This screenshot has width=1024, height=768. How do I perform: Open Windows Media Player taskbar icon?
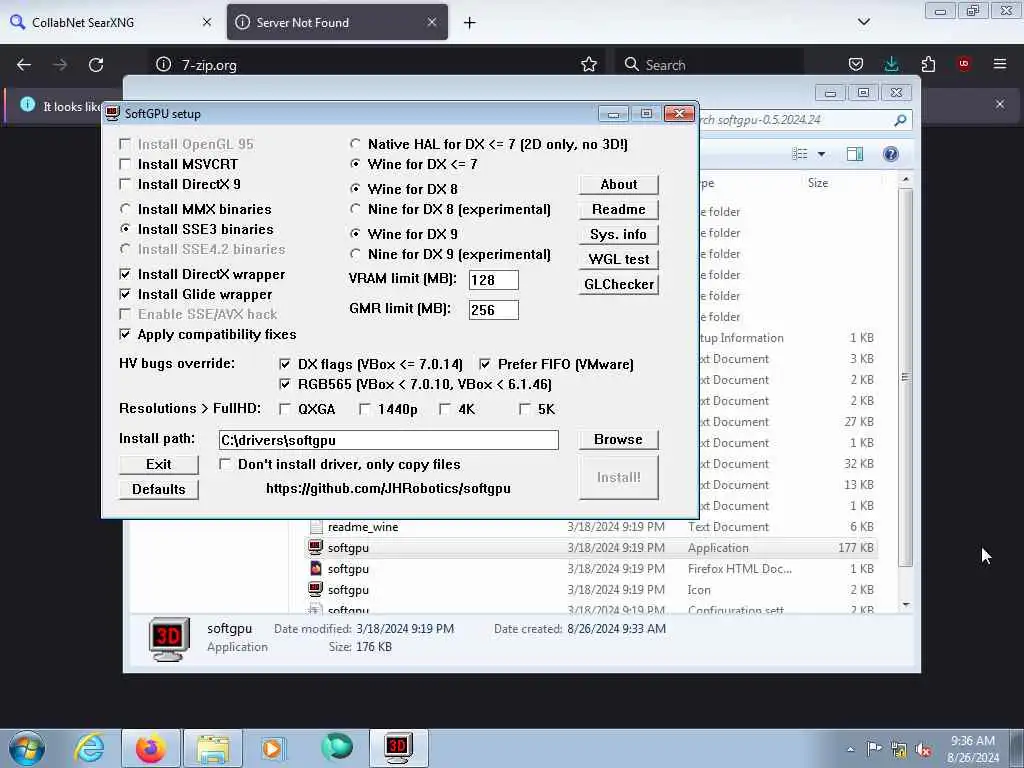tap(272, 748)
